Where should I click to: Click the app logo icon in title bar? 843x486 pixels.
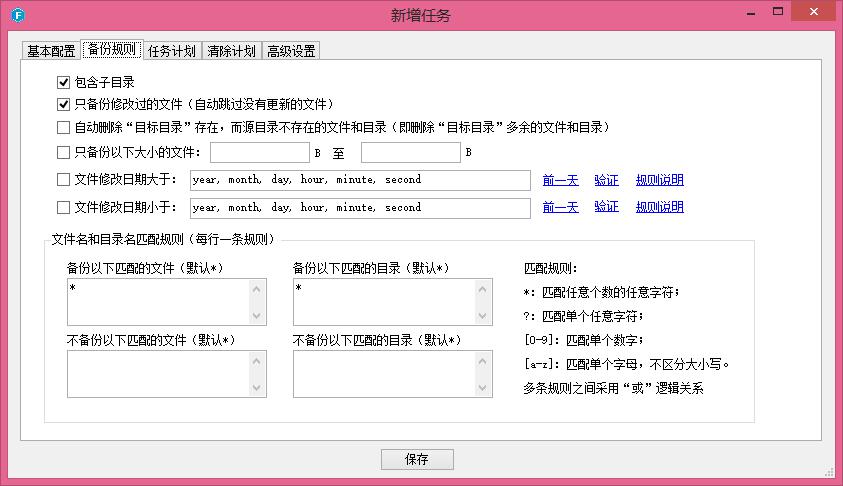tap(18, 15)
